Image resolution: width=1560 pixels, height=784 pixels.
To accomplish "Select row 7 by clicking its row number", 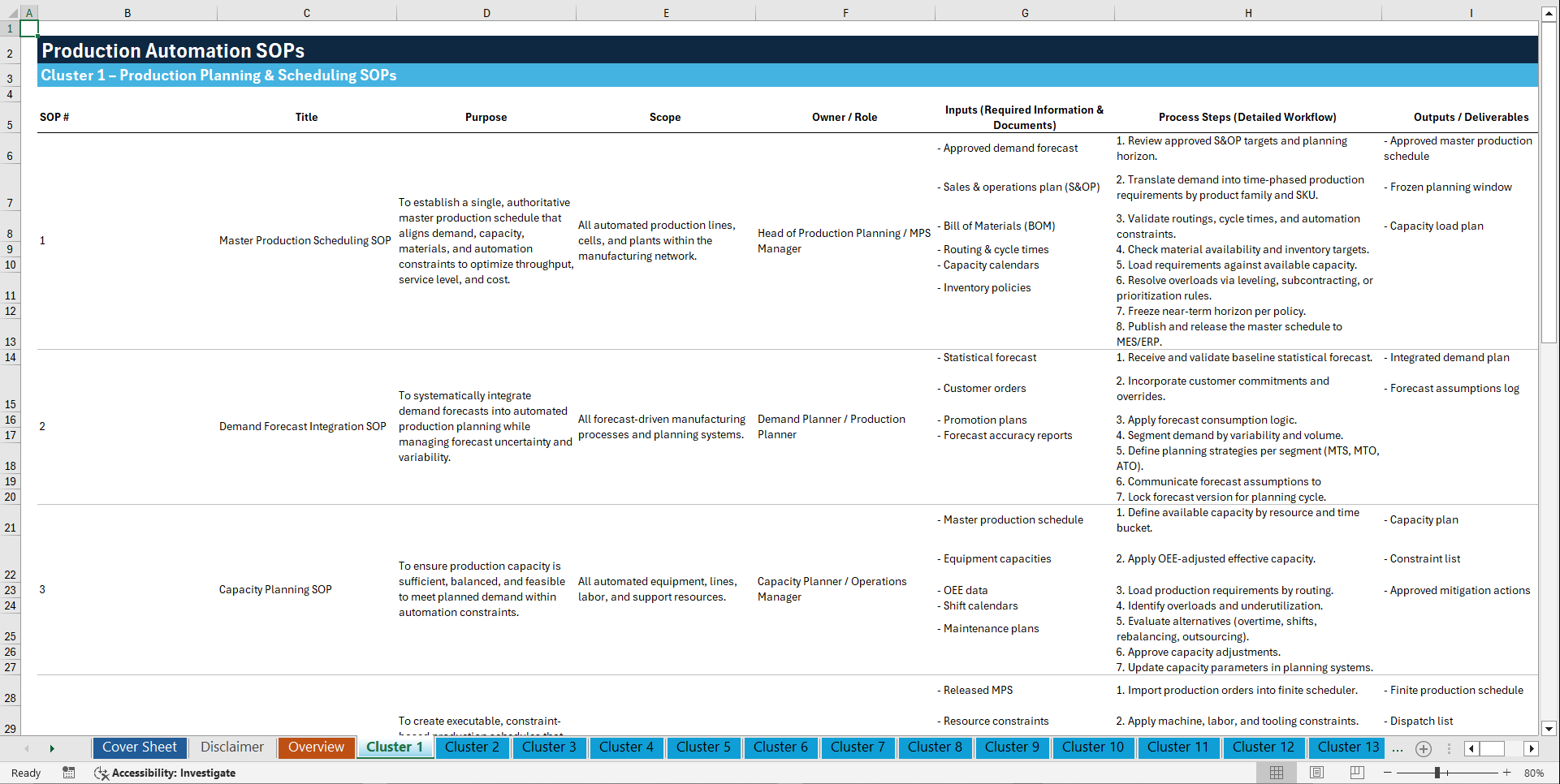I will point(10,203).
